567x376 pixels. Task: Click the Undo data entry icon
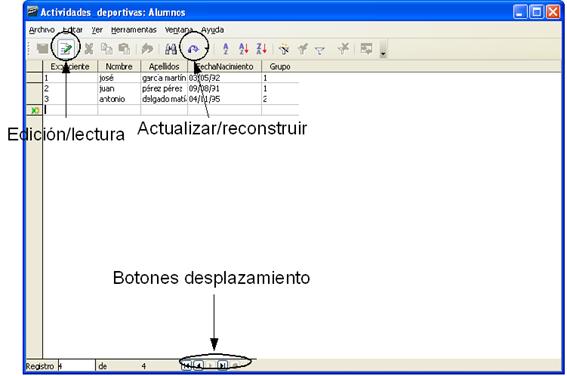click(x=147, y=48)
